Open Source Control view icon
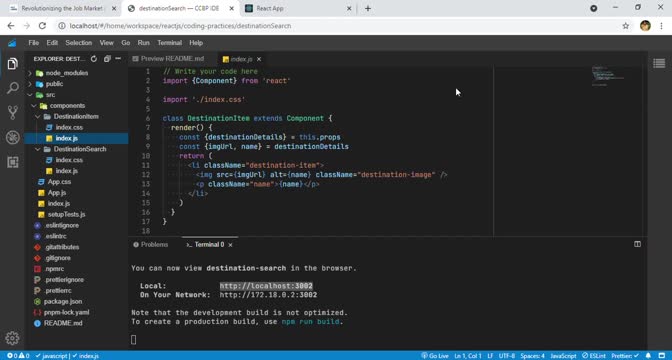The width and height of the screenshot is (672, 360). pyautogui.click(x=12, y=113)
